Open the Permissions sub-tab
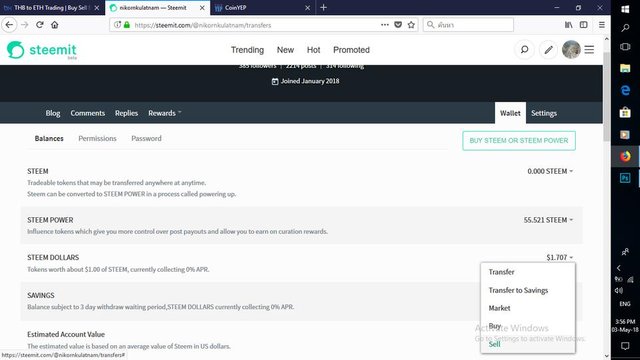The width and height of the screenshot is (640, 360). 97,139
